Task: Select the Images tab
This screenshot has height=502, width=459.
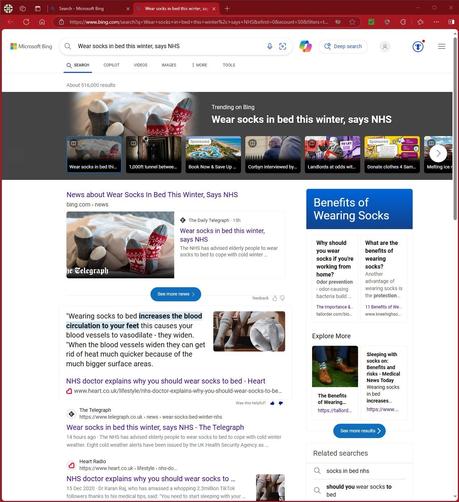Action: click(169, 65)
